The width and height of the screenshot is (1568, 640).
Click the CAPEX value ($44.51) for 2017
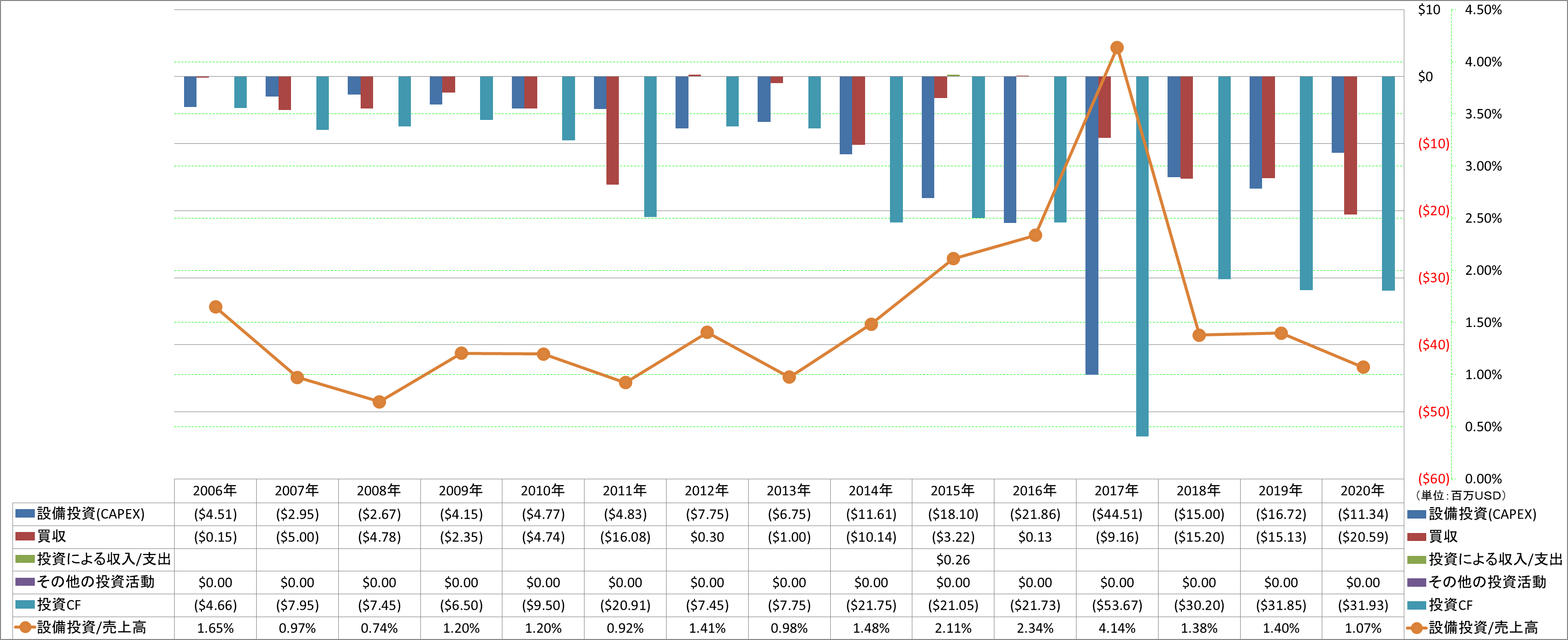pyautogui.click(x=1117, y=514)
